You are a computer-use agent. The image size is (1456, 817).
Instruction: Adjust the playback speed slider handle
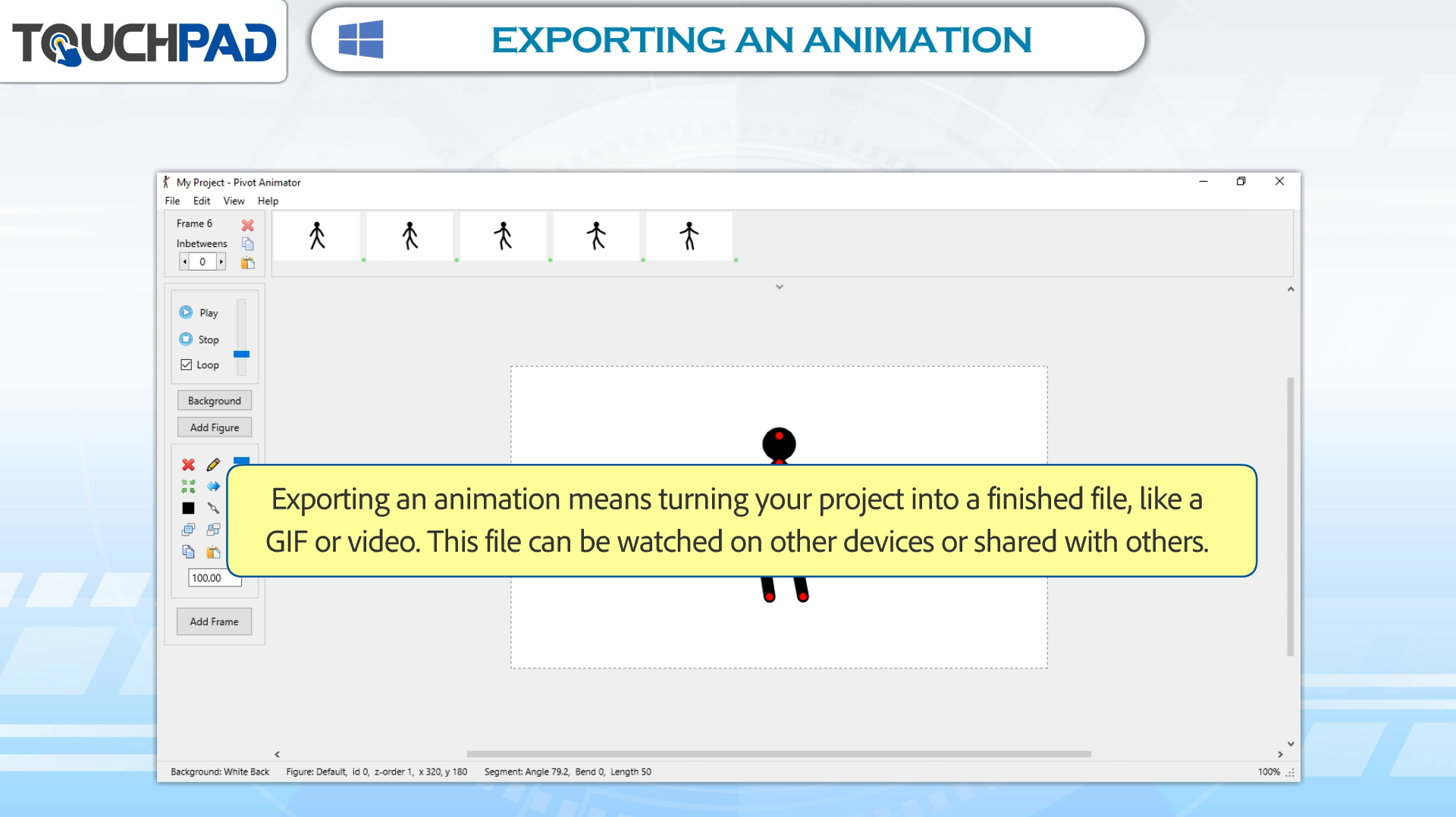(241, 354)
